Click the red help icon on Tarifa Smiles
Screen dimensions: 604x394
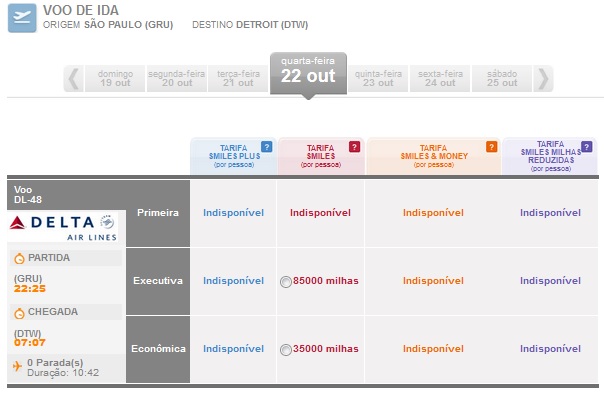(354, 147)
